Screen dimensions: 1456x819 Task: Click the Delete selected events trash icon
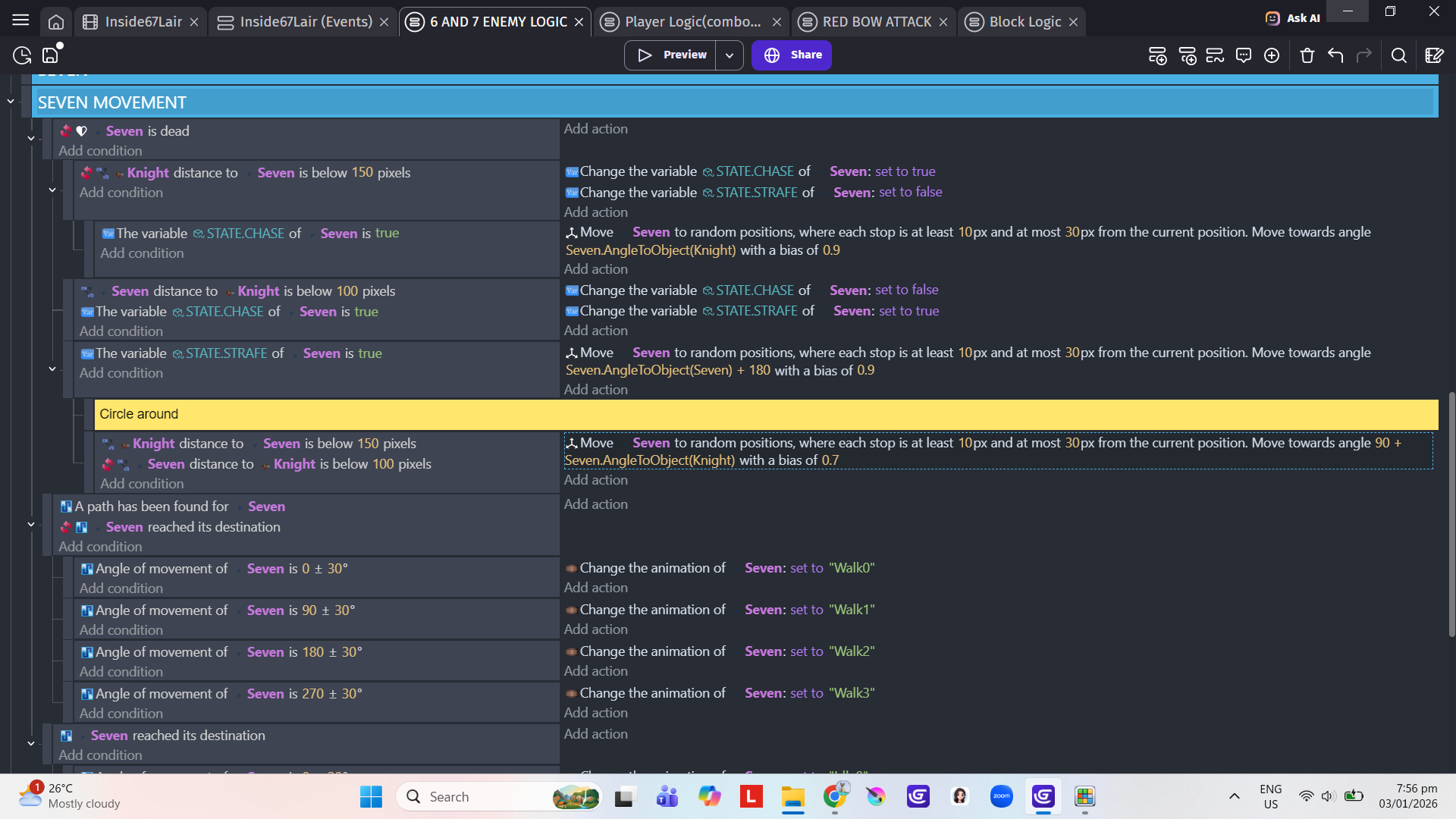click(1307, 55)
